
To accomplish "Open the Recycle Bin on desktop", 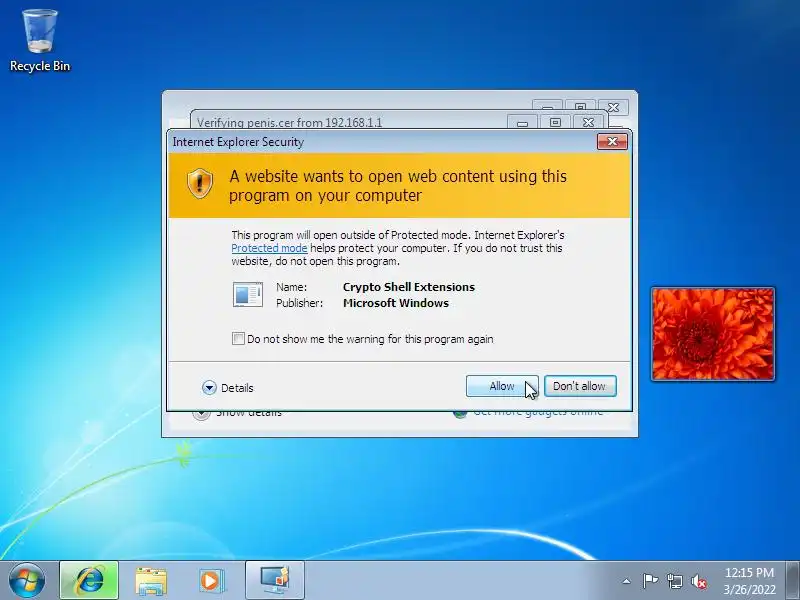I will click(x=40, y=41).
